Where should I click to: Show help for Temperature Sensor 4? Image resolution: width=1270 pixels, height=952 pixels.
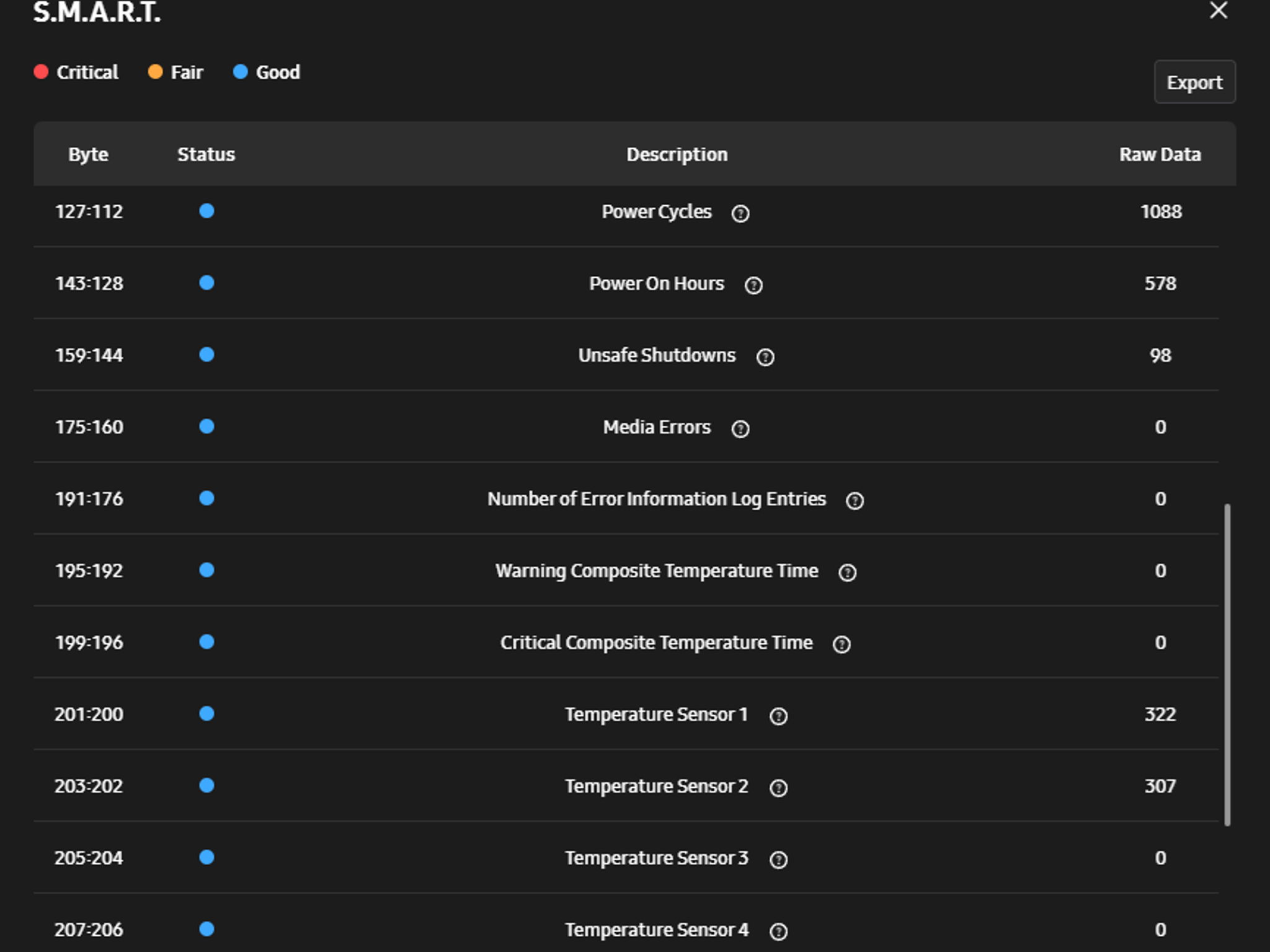(x=778, y=932)
